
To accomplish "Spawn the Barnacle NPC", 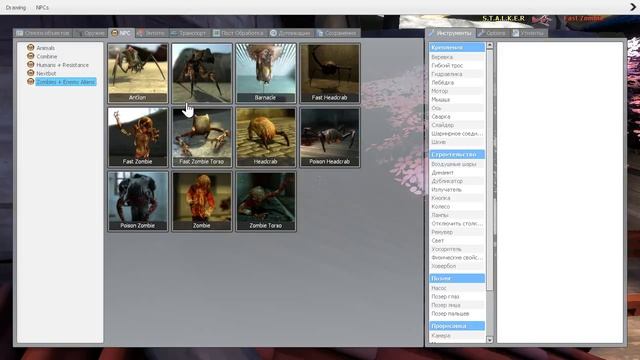I will pyautogui.click(x=266, y=73).
